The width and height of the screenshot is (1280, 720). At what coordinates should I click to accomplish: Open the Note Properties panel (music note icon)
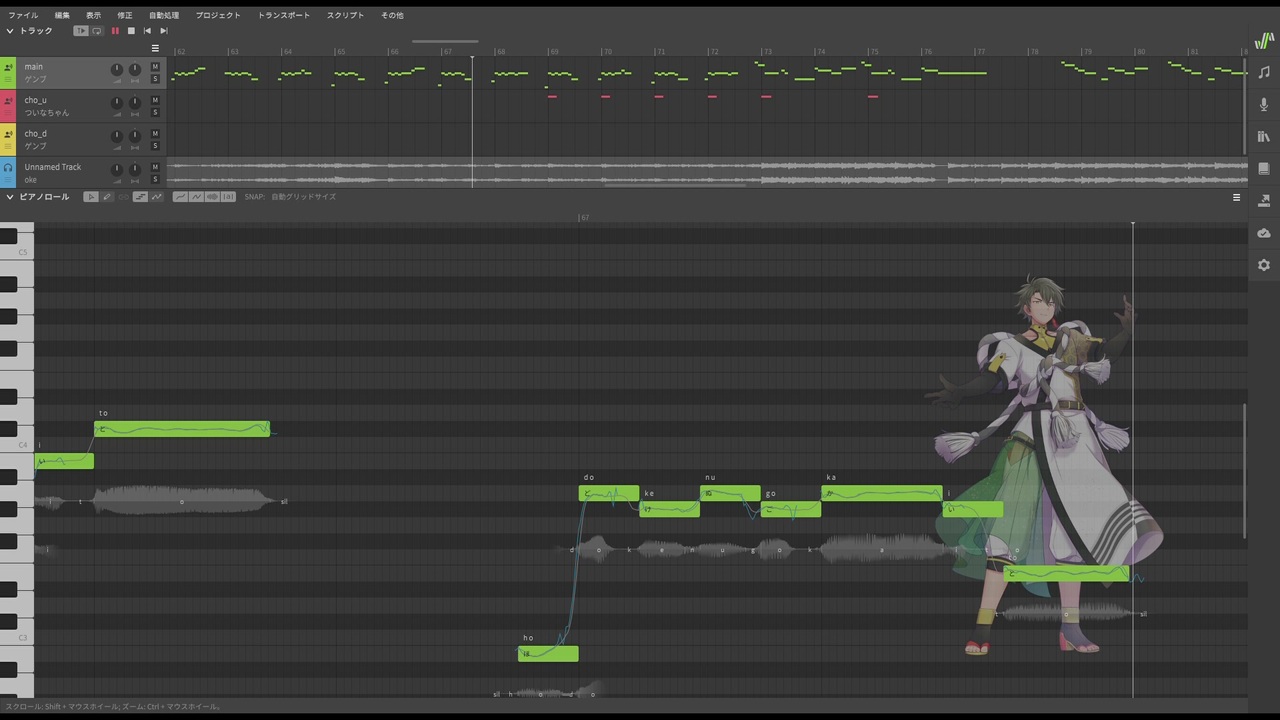[1264, 72]
